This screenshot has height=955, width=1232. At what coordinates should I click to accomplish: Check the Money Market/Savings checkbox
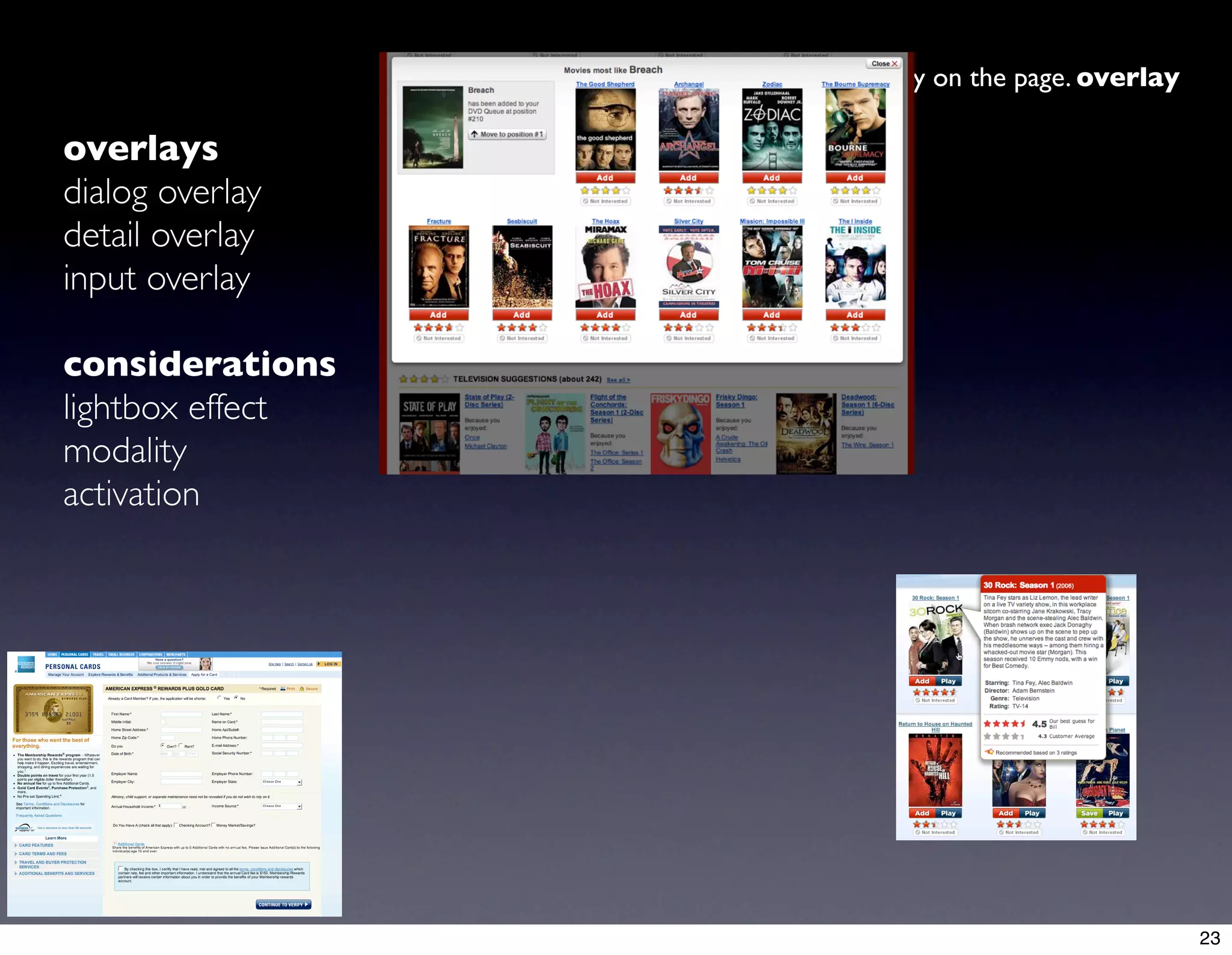point(213,825)
